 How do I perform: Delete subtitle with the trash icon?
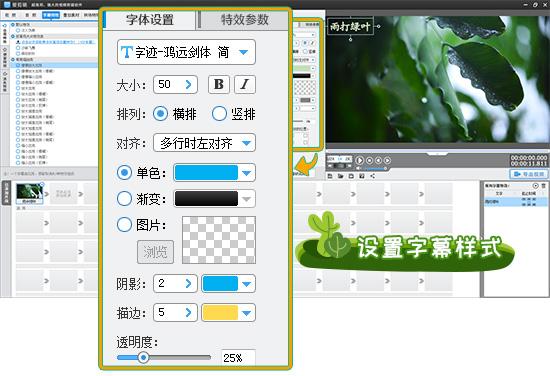tap(543, 186)
